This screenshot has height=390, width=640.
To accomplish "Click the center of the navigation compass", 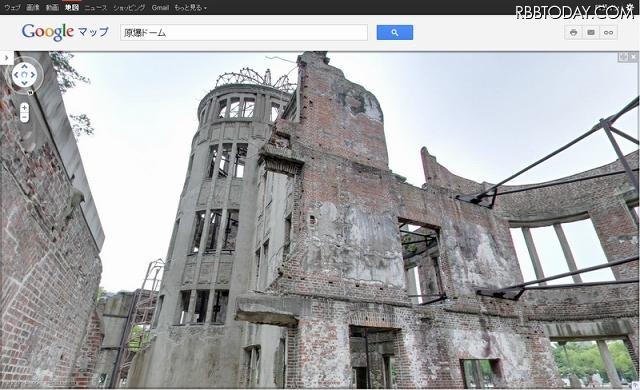I will point(24,75).
